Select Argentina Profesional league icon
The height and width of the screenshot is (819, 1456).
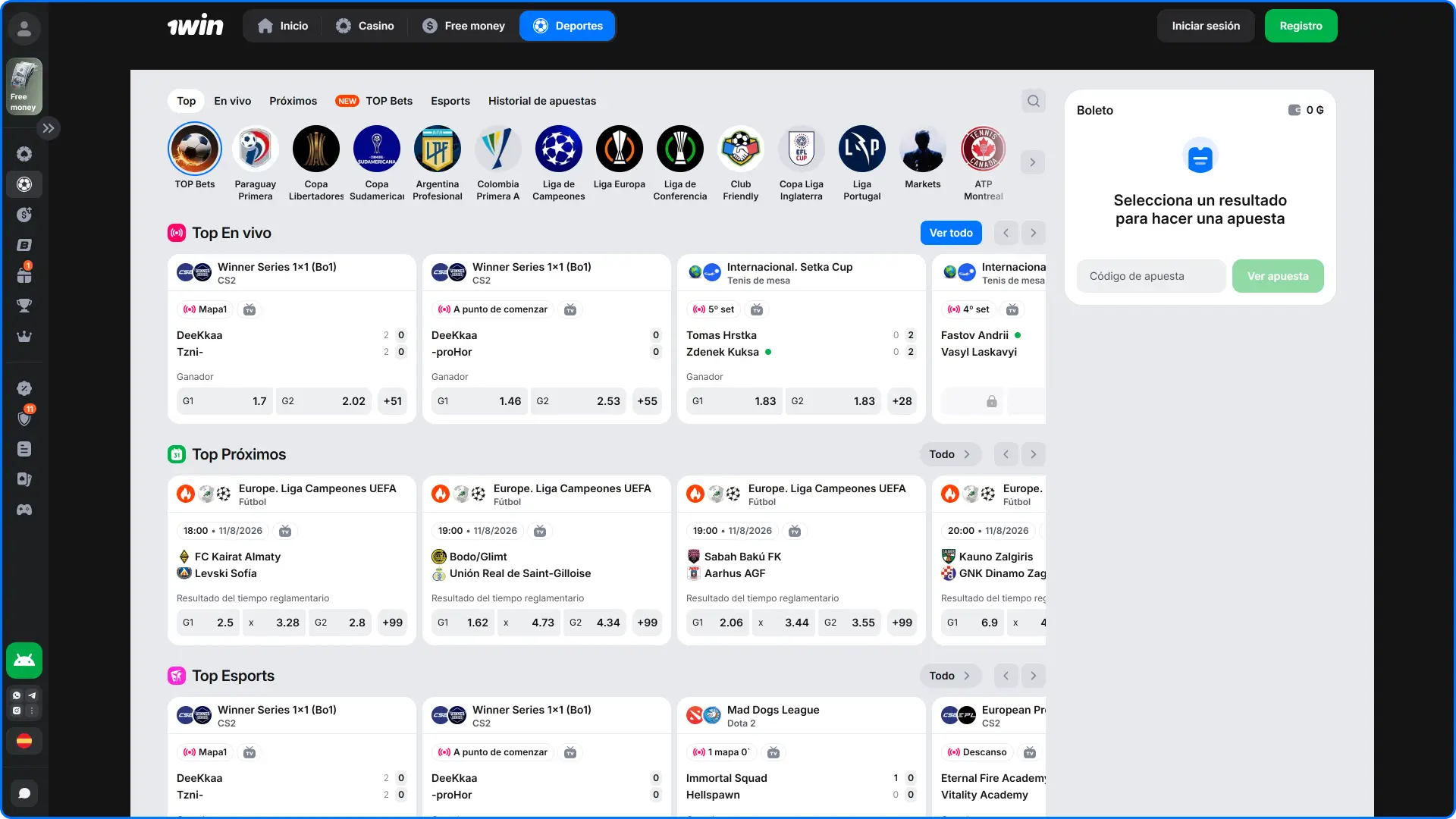coord(438,149)
